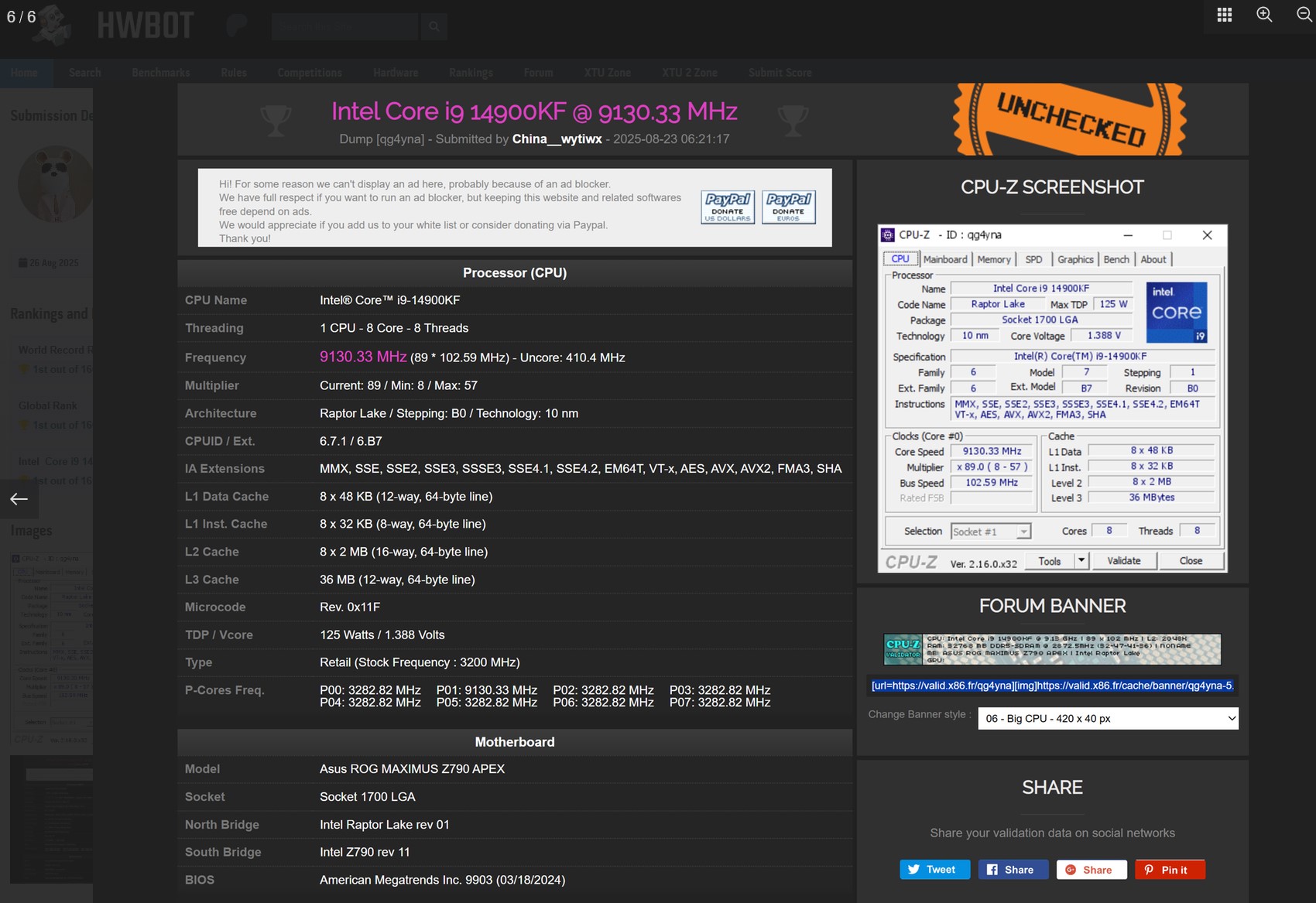The image size is (1316, 903).
Task: Click the user avatar in Submission Details
Action: (x=54, y=184)
